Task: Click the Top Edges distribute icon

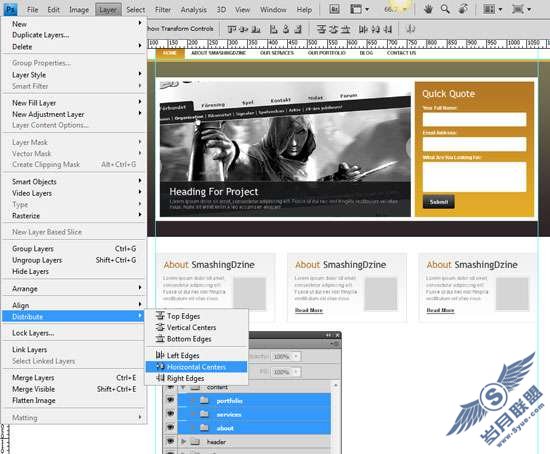Action: pos(160,316)
